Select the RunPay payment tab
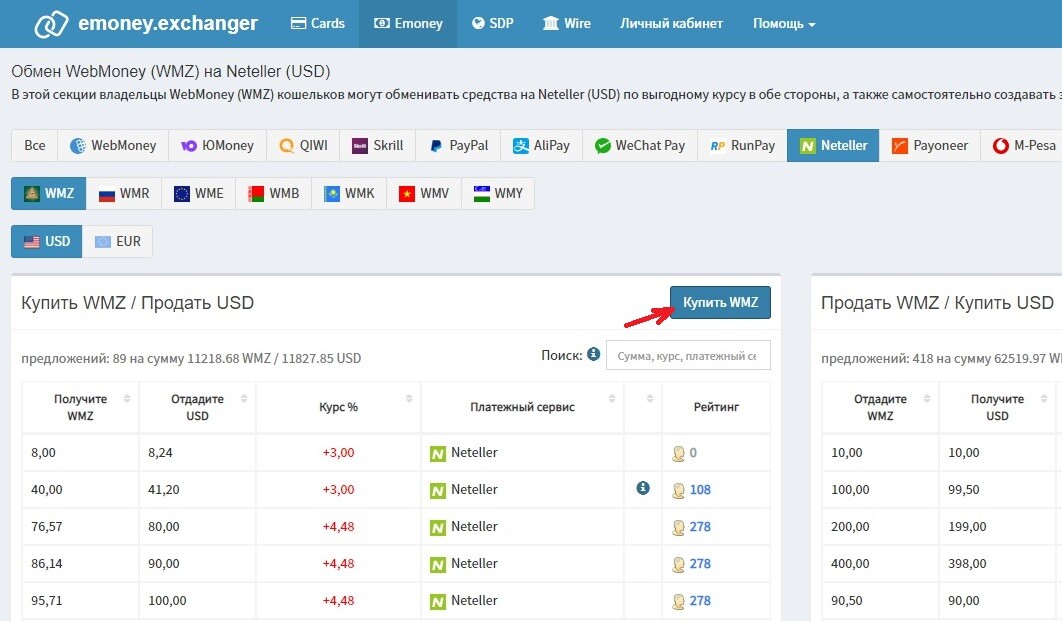Viewport: 1062px width, 621px height. point(742,146)
